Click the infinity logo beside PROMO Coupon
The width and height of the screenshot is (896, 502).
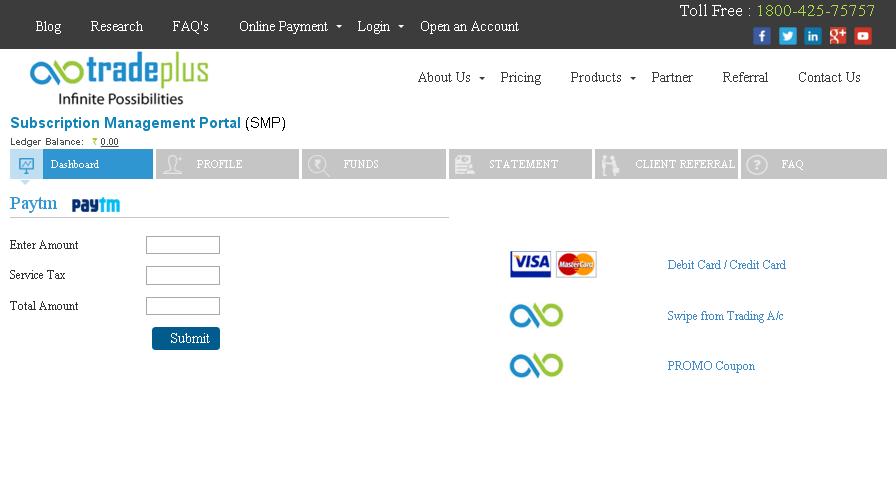(537, 366)
